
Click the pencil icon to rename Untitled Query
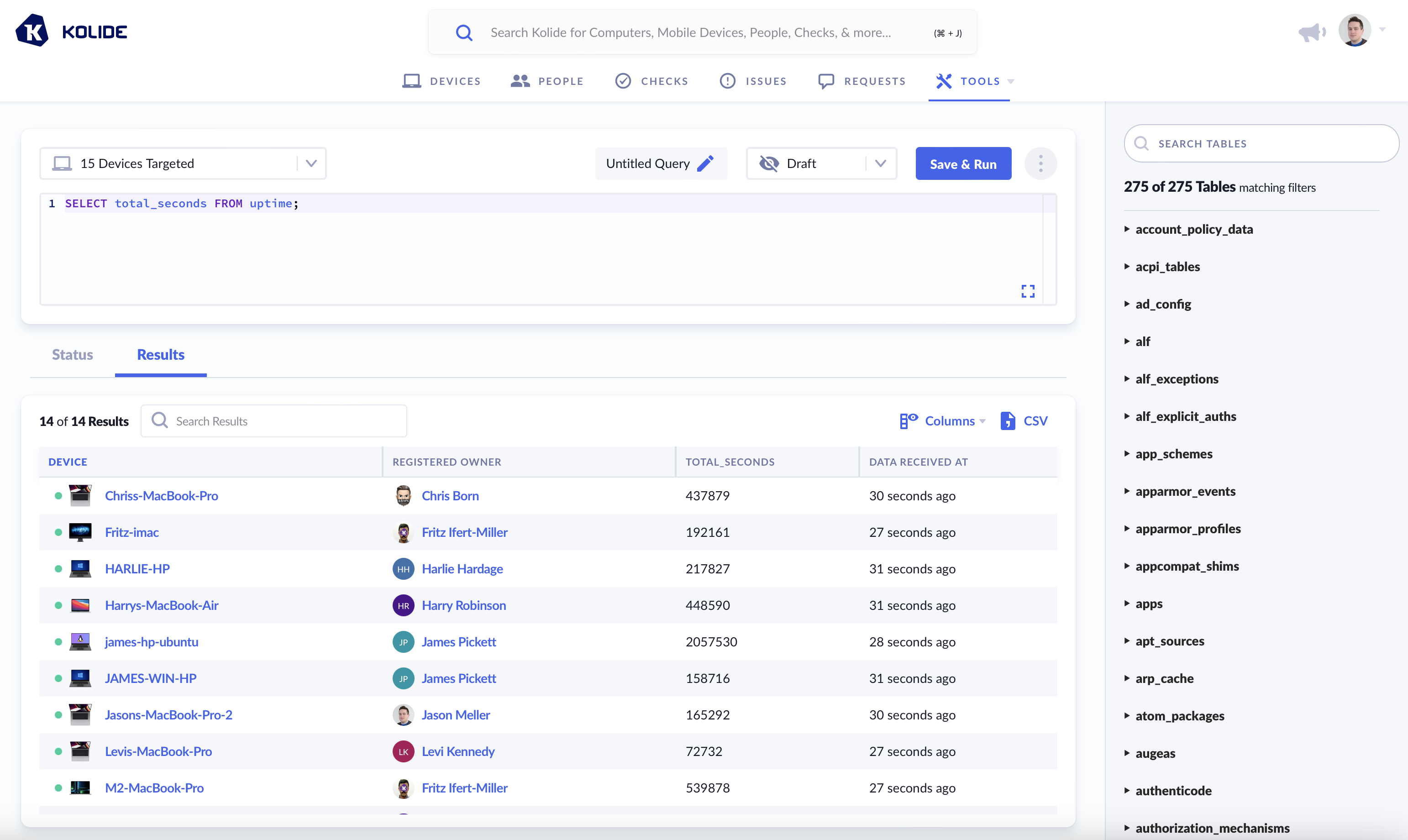pos(705,163)
